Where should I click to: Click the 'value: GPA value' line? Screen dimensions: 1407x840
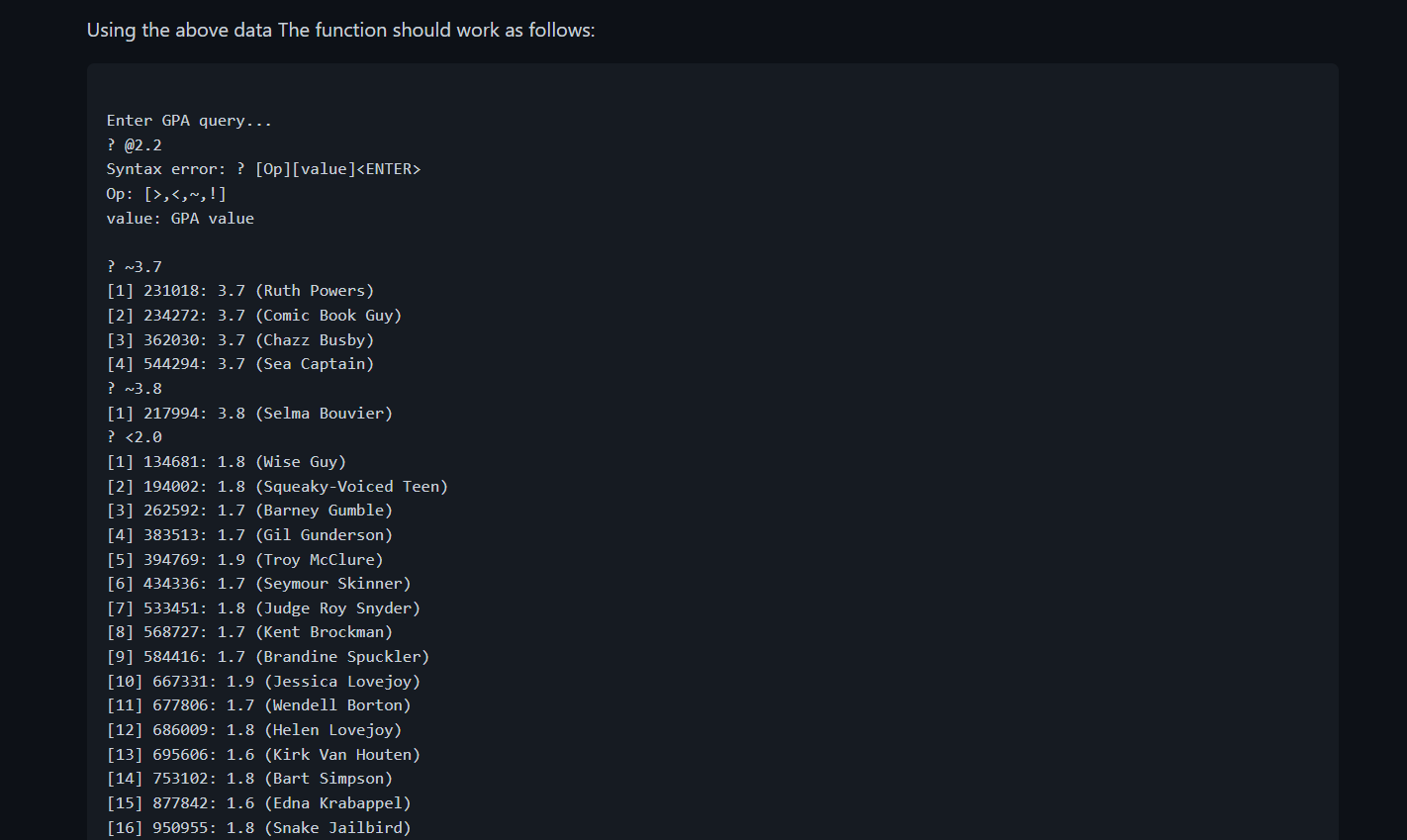tap(180, 218)
